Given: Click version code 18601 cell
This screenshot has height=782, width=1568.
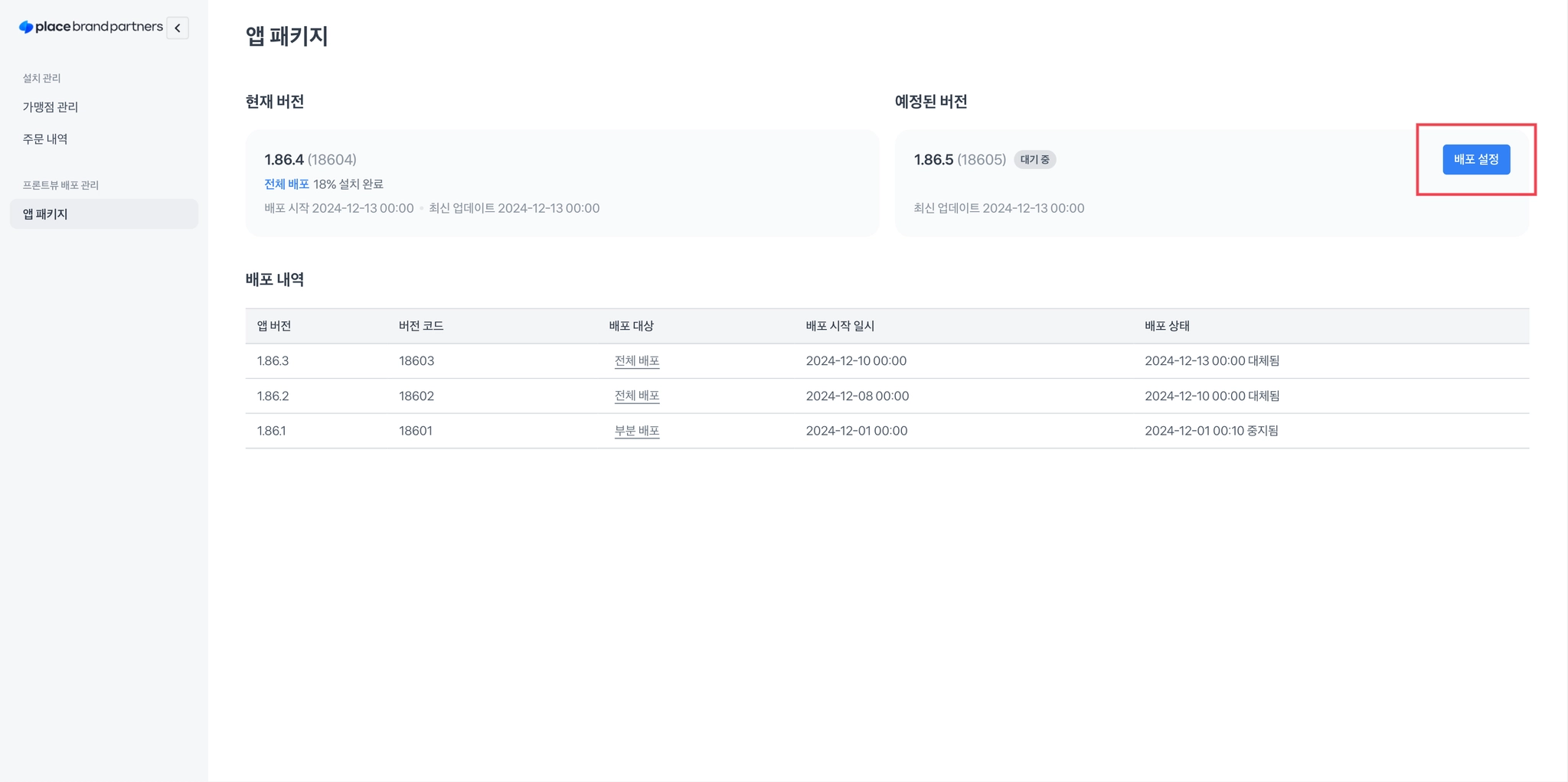Looking at the screenshot, I should (x=416, y=431).
